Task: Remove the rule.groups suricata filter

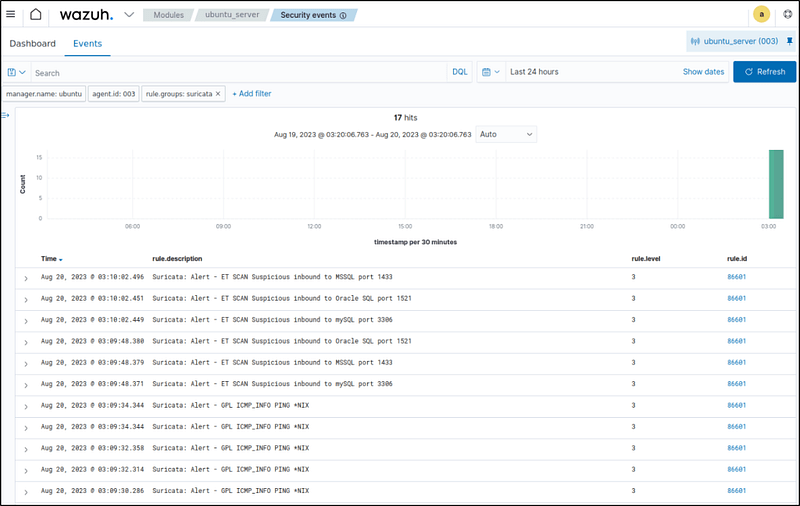Action: 218,93
